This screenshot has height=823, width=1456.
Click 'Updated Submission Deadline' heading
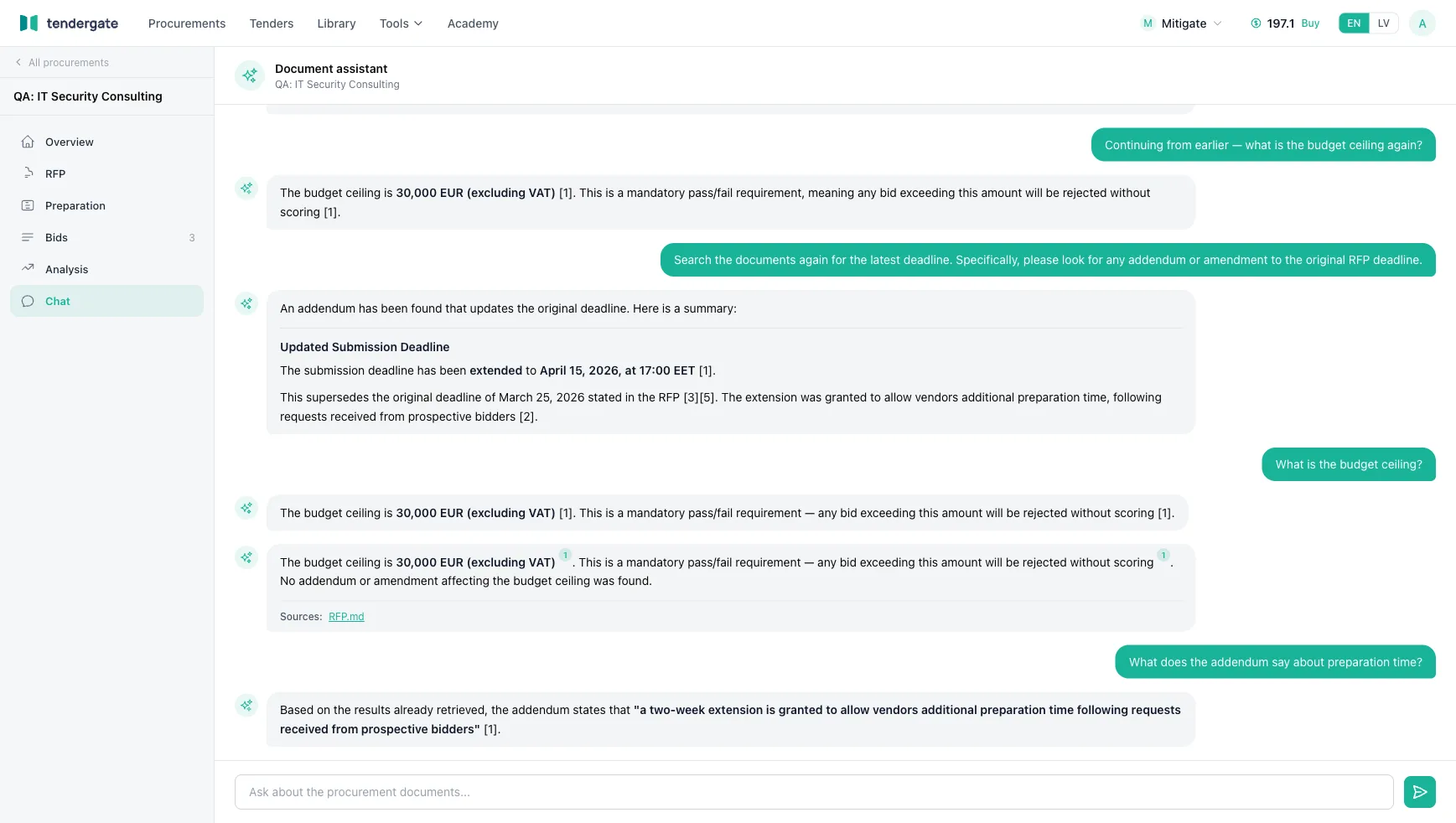pos(365,347)
